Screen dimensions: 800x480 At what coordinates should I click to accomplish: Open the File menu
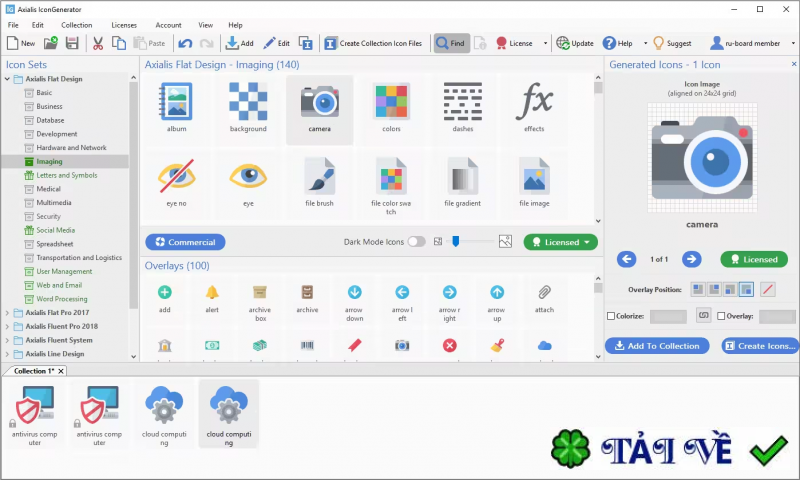pos(13,25)
